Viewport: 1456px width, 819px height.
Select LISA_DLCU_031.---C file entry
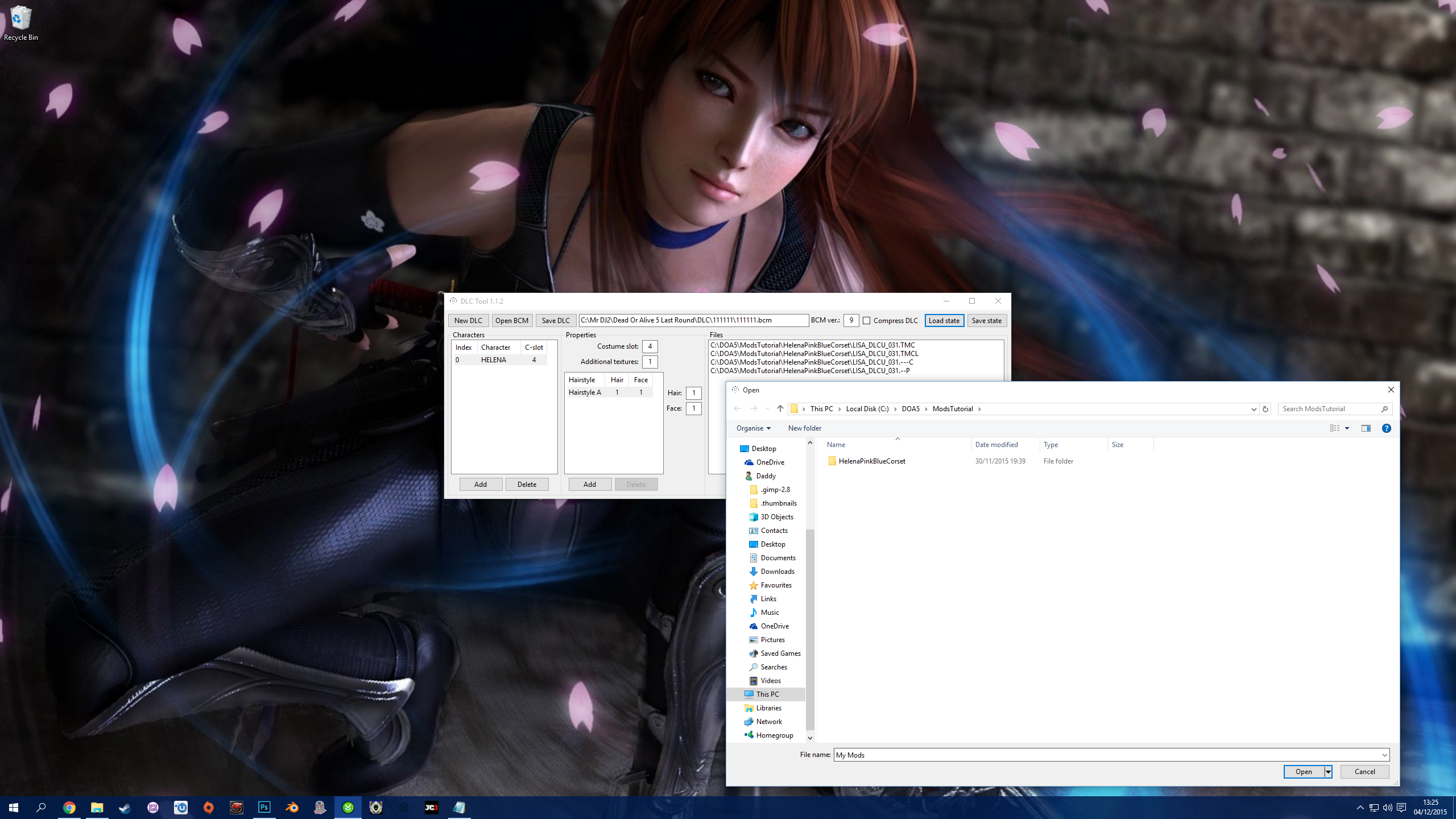[x=812, y=362]
